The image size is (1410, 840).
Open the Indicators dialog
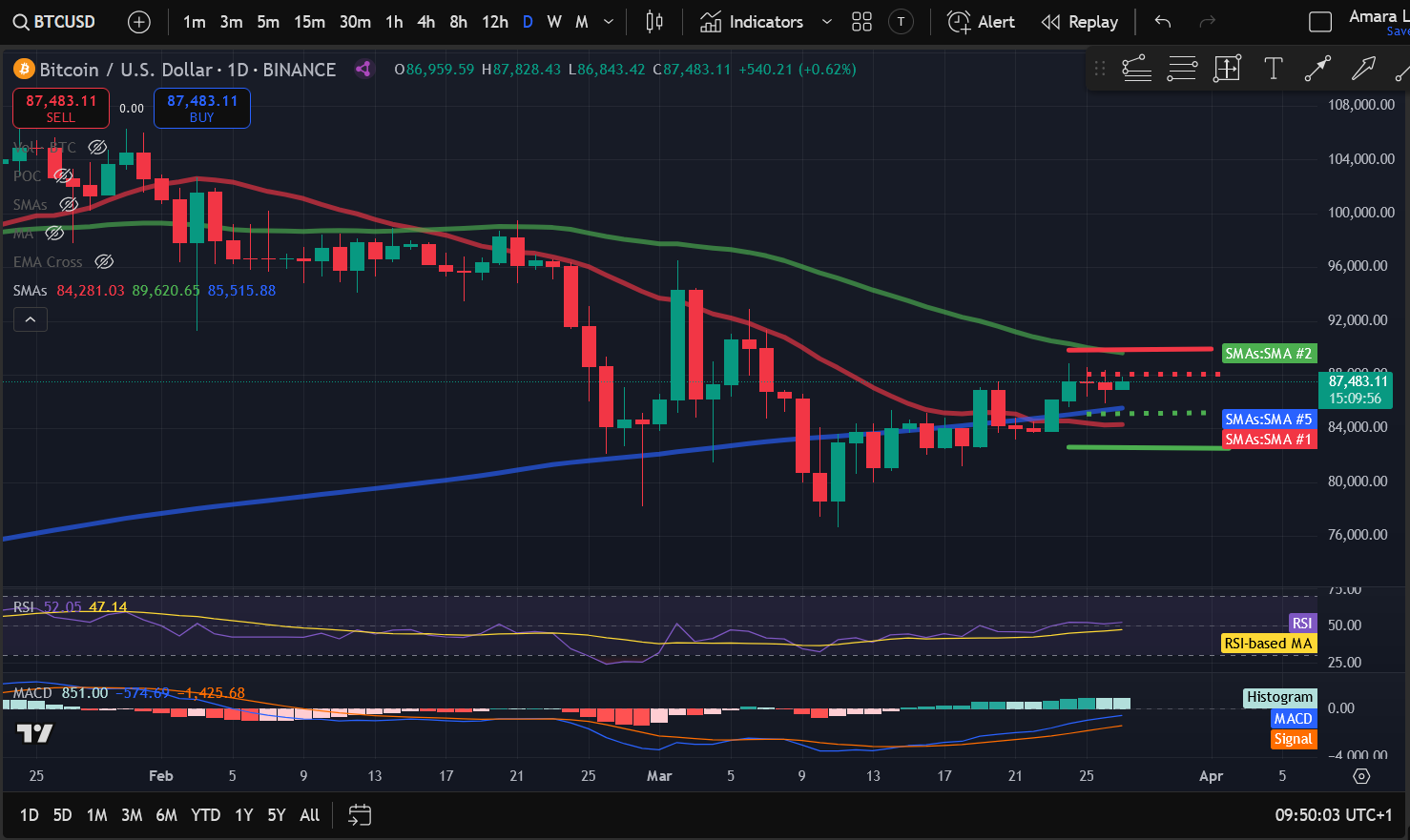752,22
